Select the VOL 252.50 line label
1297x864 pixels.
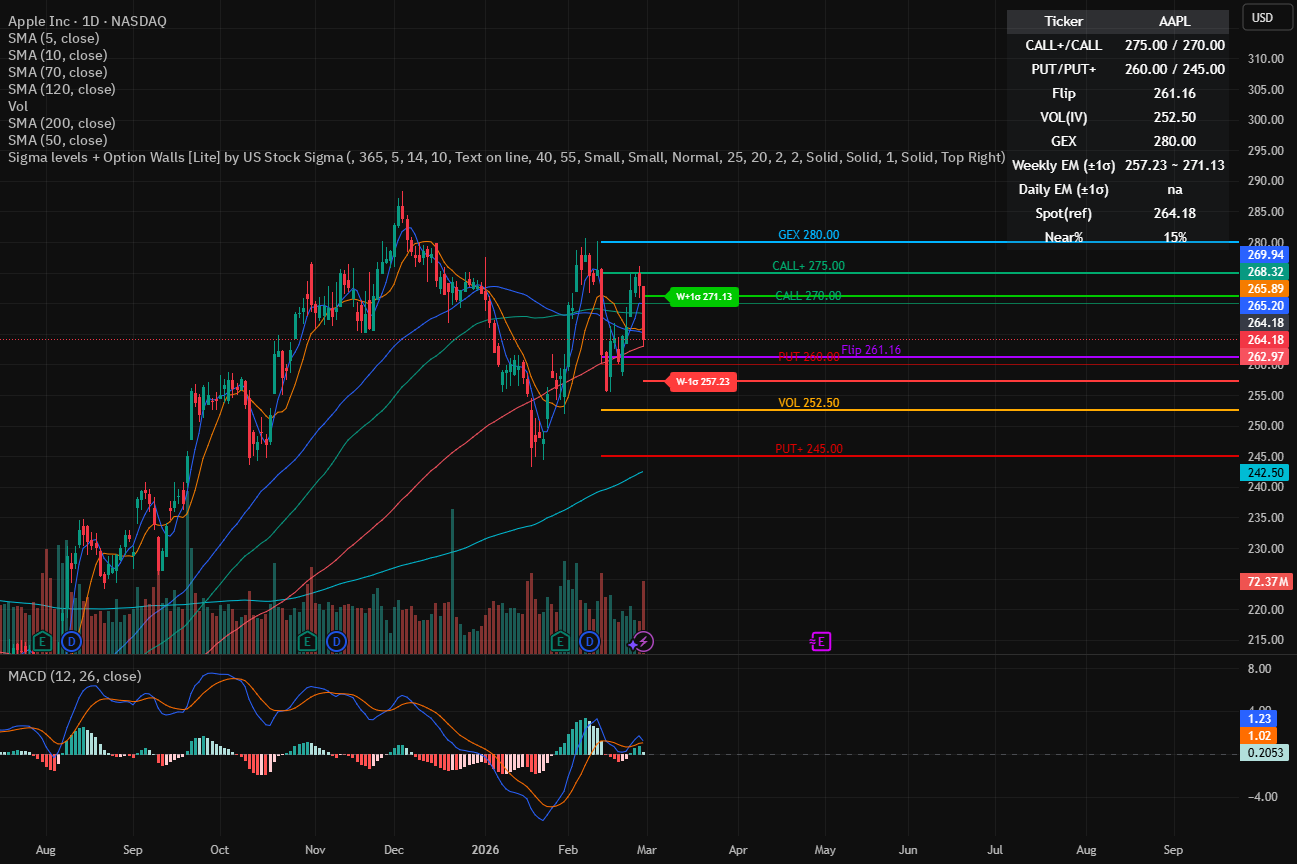click(809, 403)
